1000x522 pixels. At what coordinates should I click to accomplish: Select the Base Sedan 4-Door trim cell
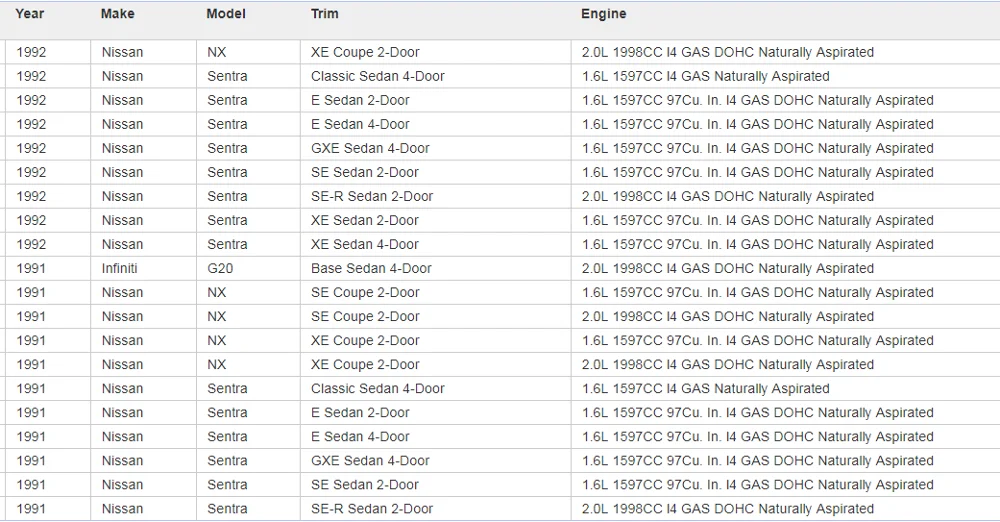(371, 268)
